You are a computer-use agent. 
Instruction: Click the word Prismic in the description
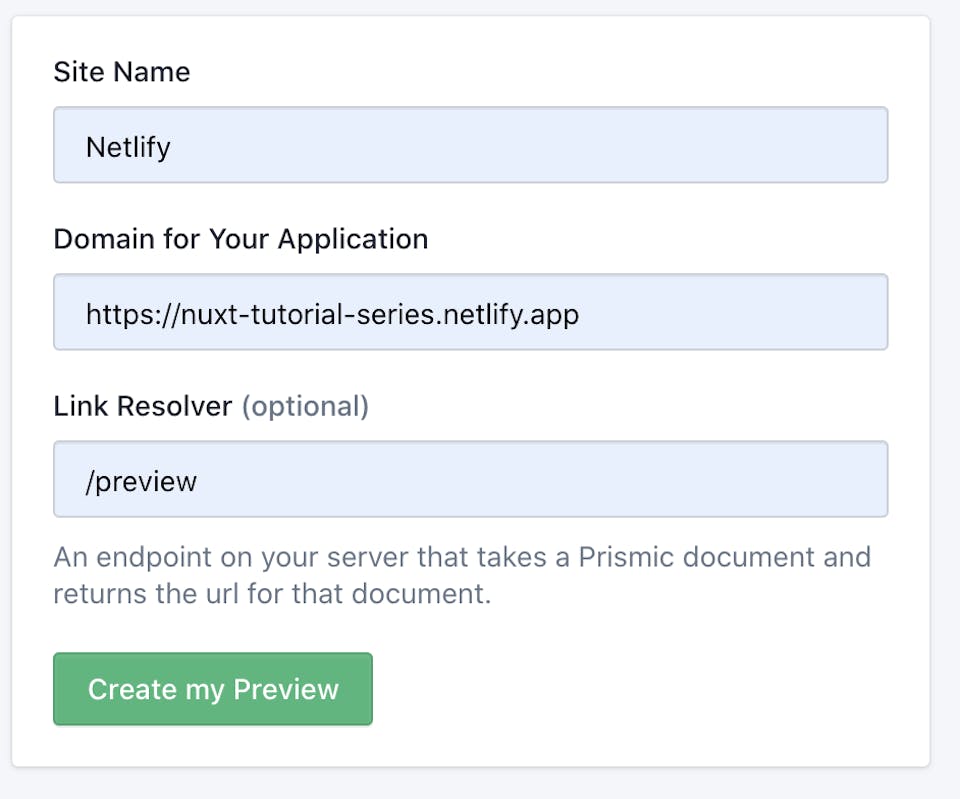point(626,557)
